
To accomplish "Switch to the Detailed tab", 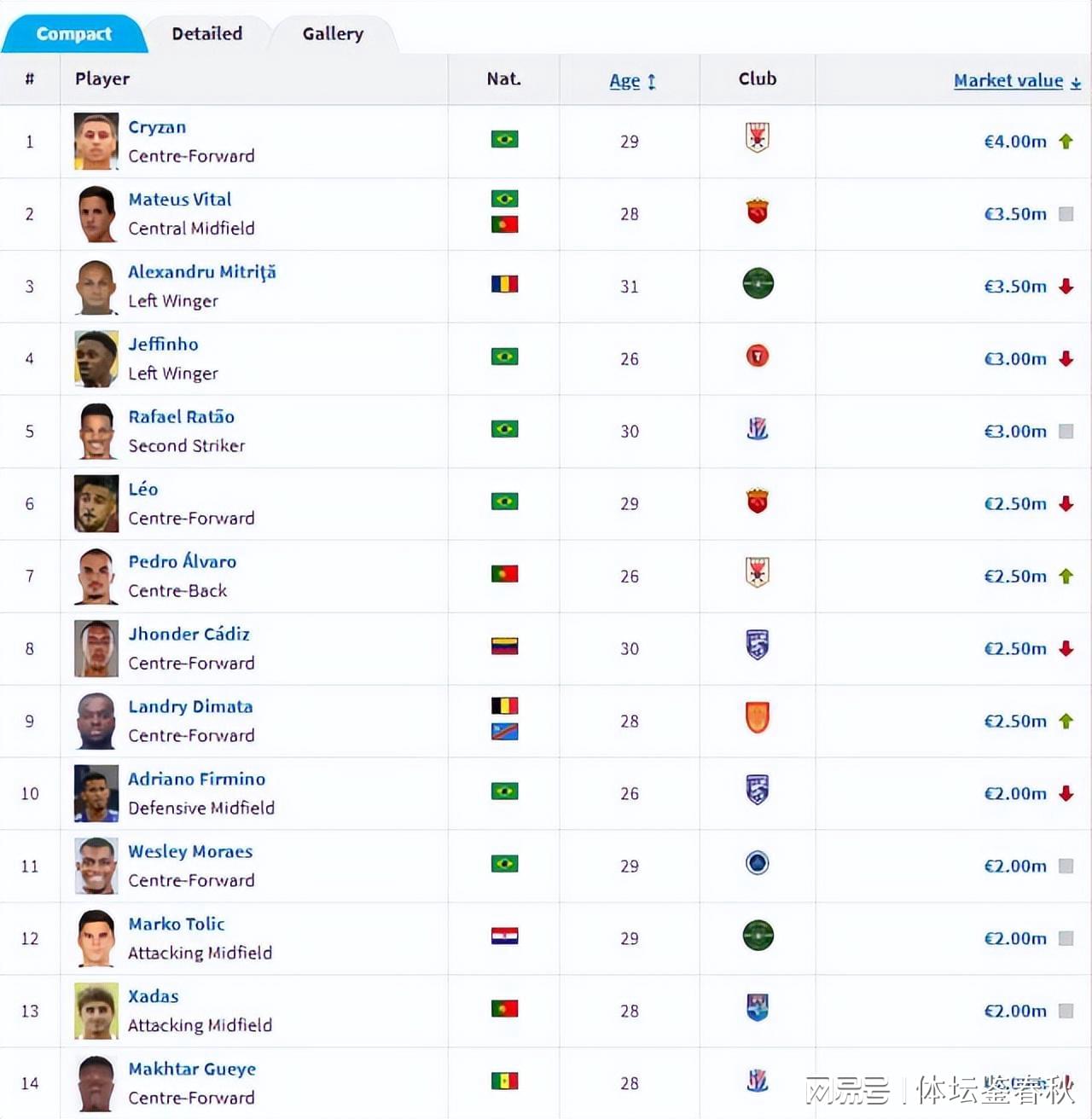I will coord(207,33).
